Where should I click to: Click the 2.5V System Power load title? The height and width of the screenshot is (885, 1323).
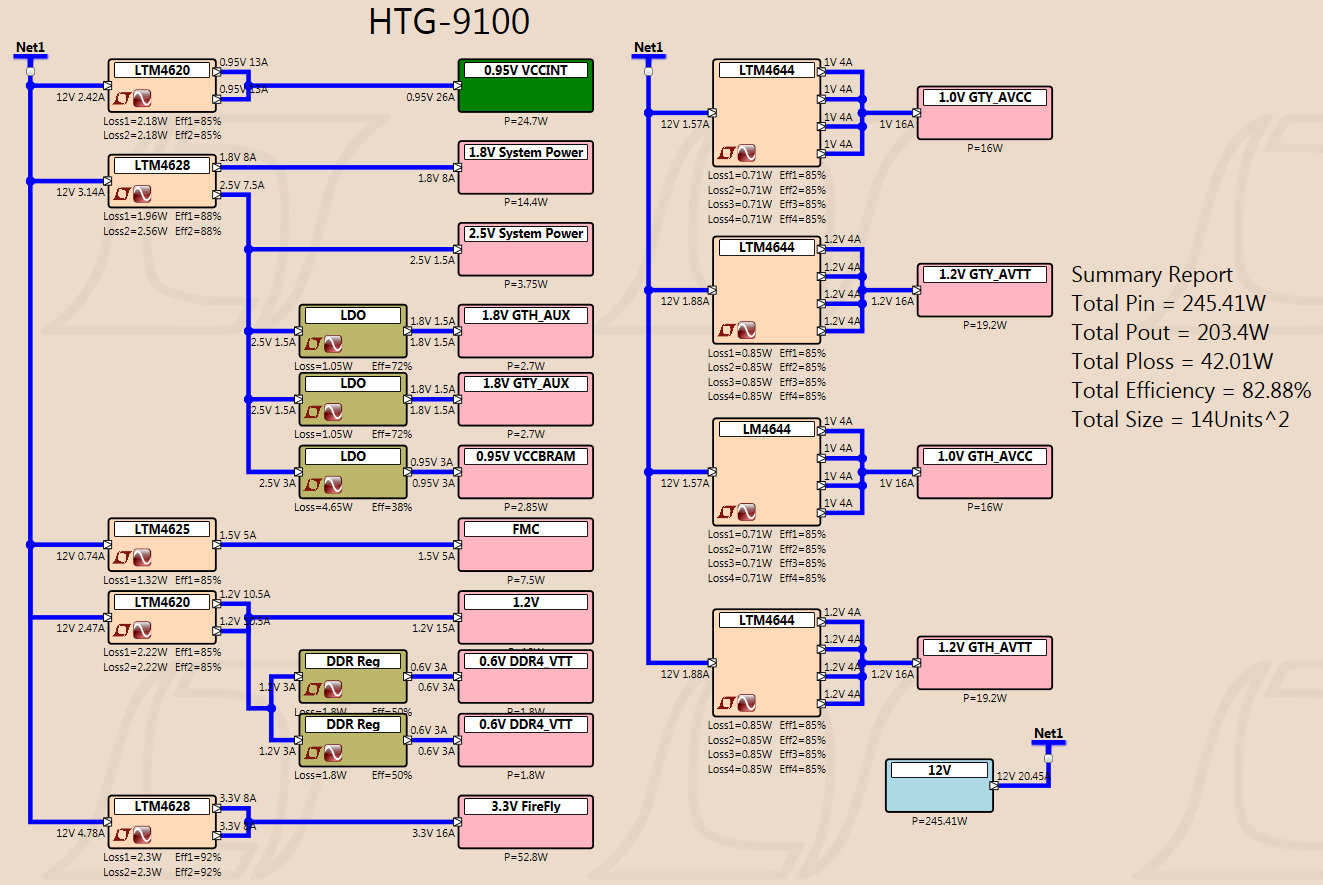click(x=526, y=233)
